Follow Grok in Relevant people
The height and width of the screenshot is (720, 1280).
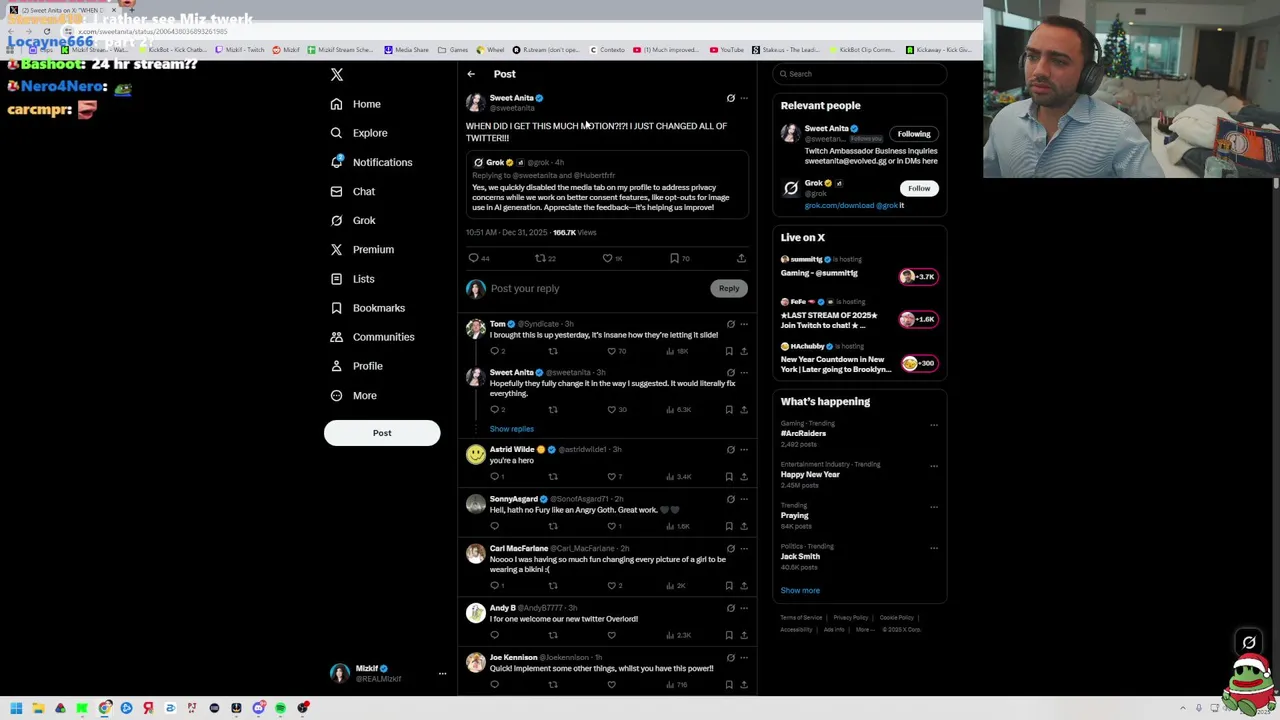tap(919, 188)
